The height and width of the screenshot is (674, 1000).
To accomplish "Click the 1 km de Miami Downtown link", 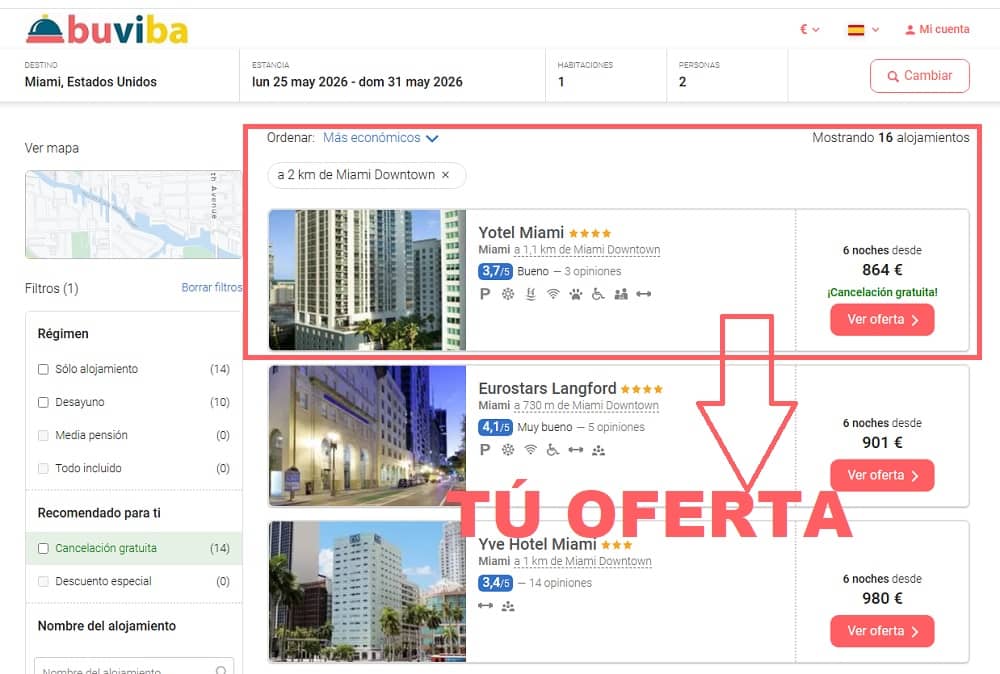I will (x=582, y=561).
